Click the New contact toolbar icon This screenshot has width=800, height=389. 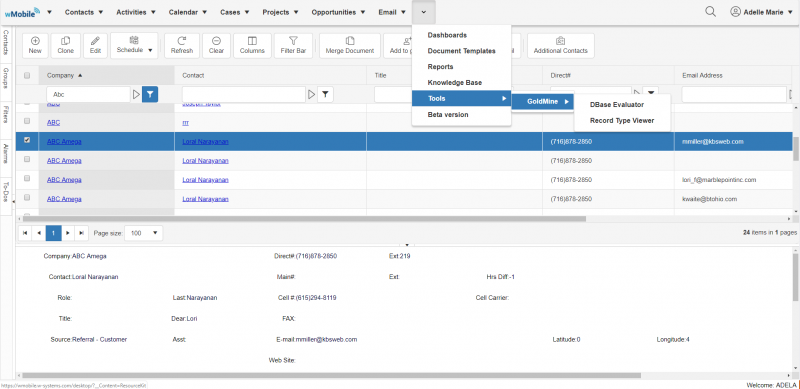(35, 45)
